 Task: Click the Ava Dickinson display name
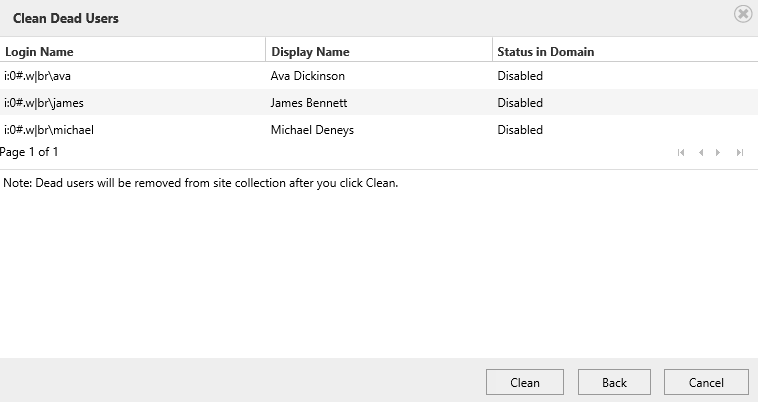308,76
